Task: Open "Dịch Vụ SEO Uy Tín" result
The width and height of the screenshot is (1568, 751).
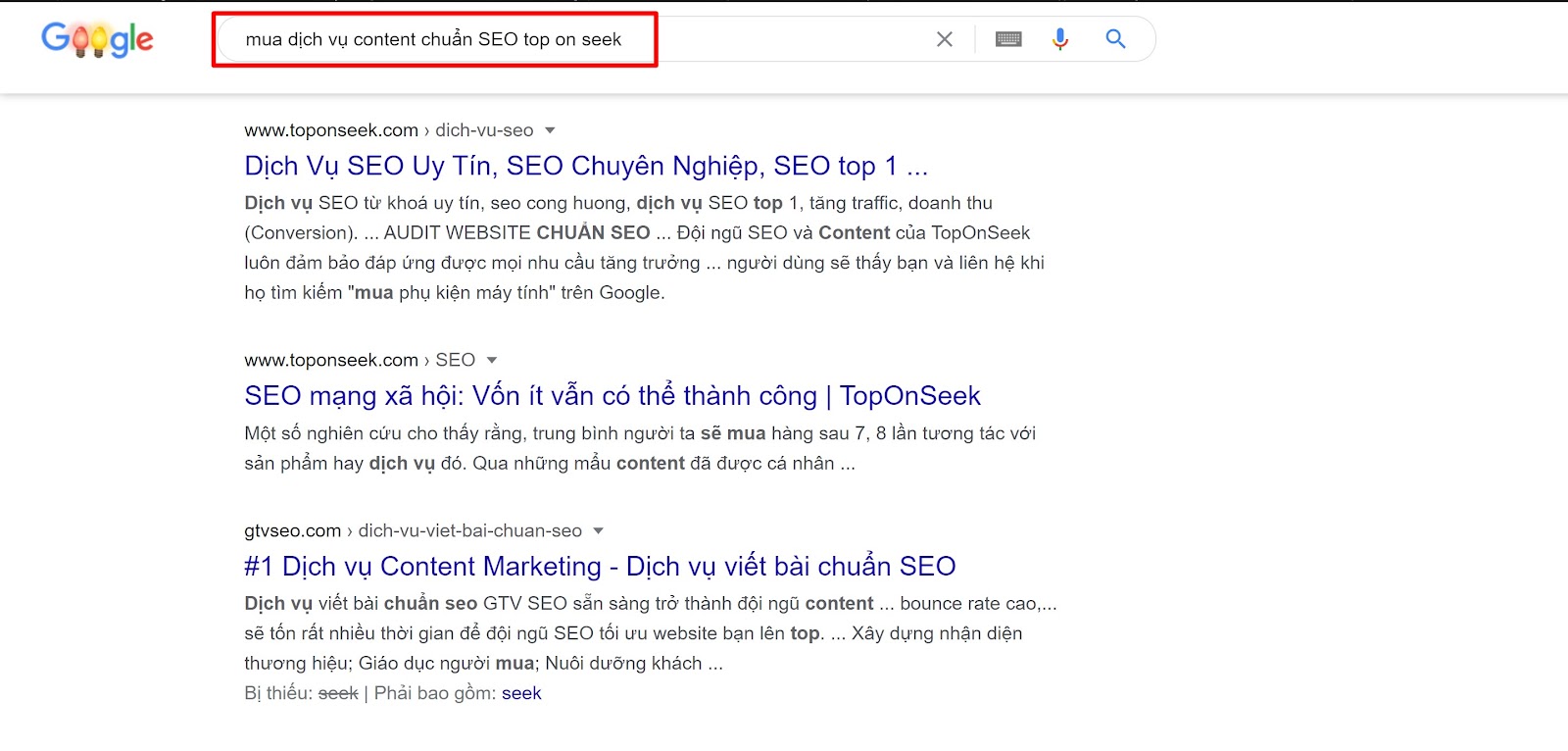Action: (585, 166)
